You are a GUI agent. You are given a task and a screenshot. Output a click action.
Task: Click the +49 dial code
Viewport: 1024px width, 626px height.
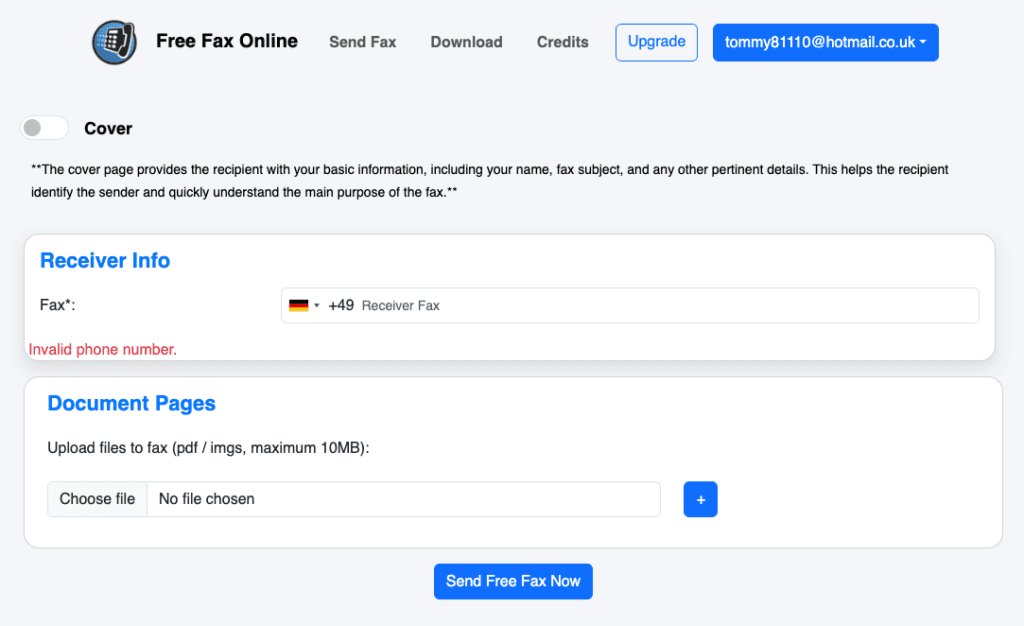(x=341, y=306)
